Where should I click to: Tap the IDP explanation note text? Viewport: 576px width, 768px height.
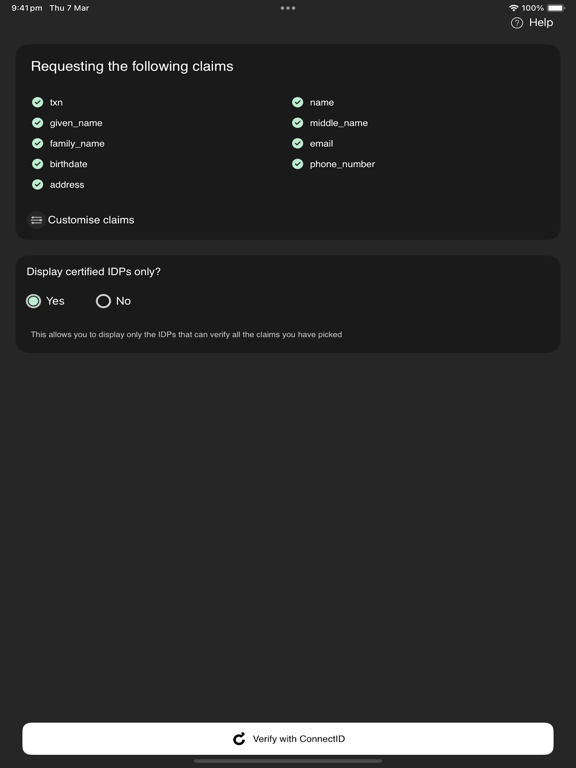[x=187, y=335]
